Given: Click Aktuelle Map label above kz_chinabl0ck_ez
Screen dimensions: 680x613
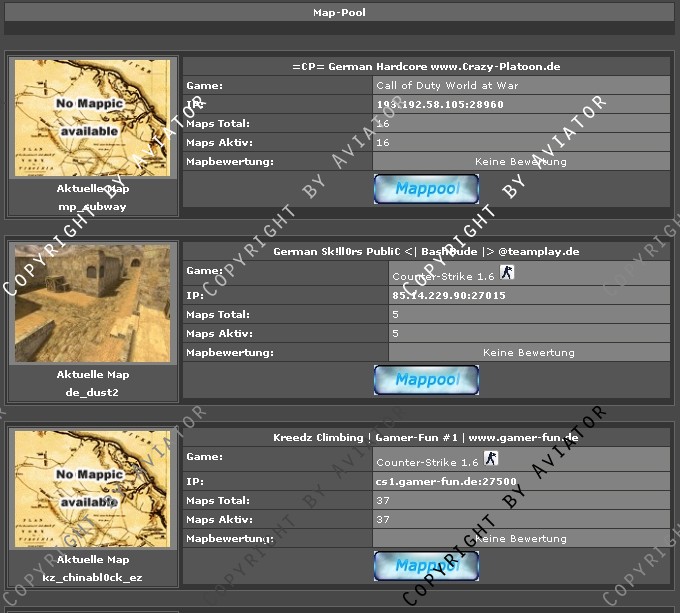Looking at the screenshot, I should point(93,560).
